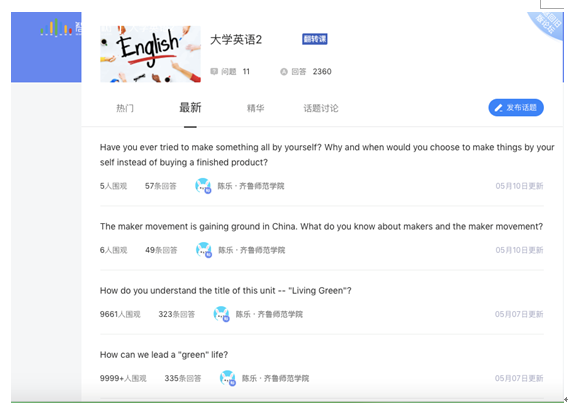Viewport: 568px width, 406px height.
Task: Switch to the 精华 tab
Action: click(255, 108)
